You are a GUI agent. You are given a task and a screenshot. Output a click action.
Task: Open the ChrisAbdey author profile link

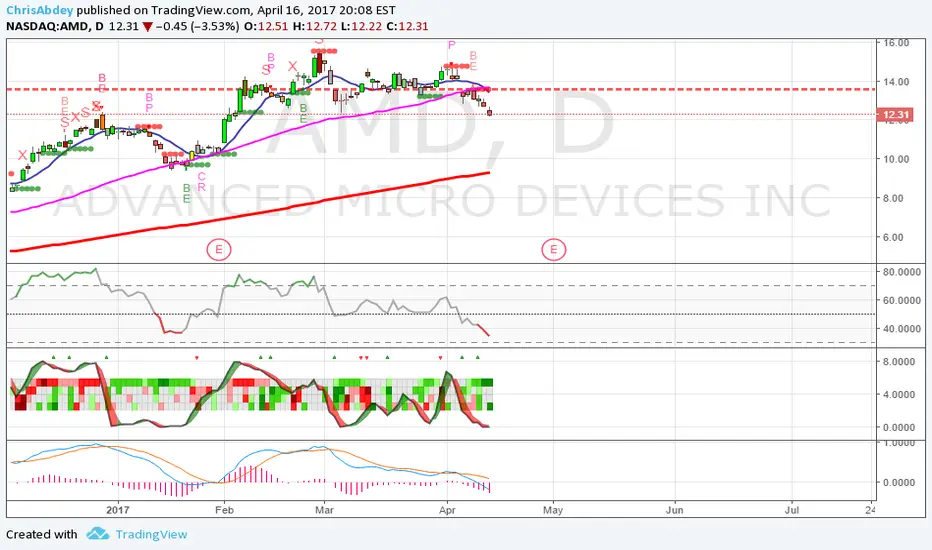tap(40, 10)
